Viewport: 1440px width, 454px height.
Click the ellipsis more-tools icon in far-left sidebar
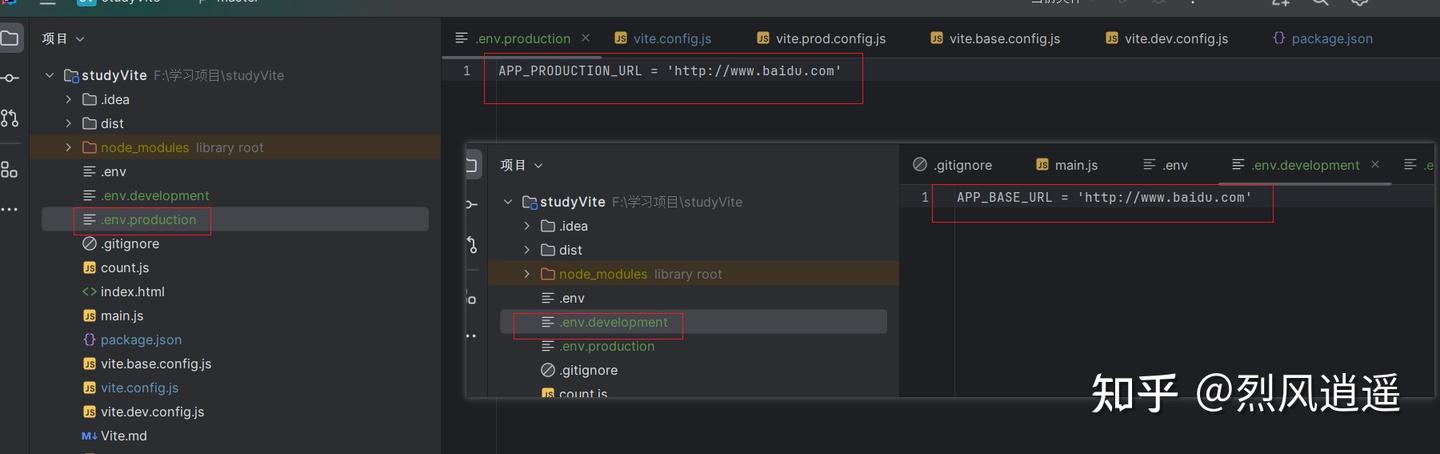click(9, 210)
